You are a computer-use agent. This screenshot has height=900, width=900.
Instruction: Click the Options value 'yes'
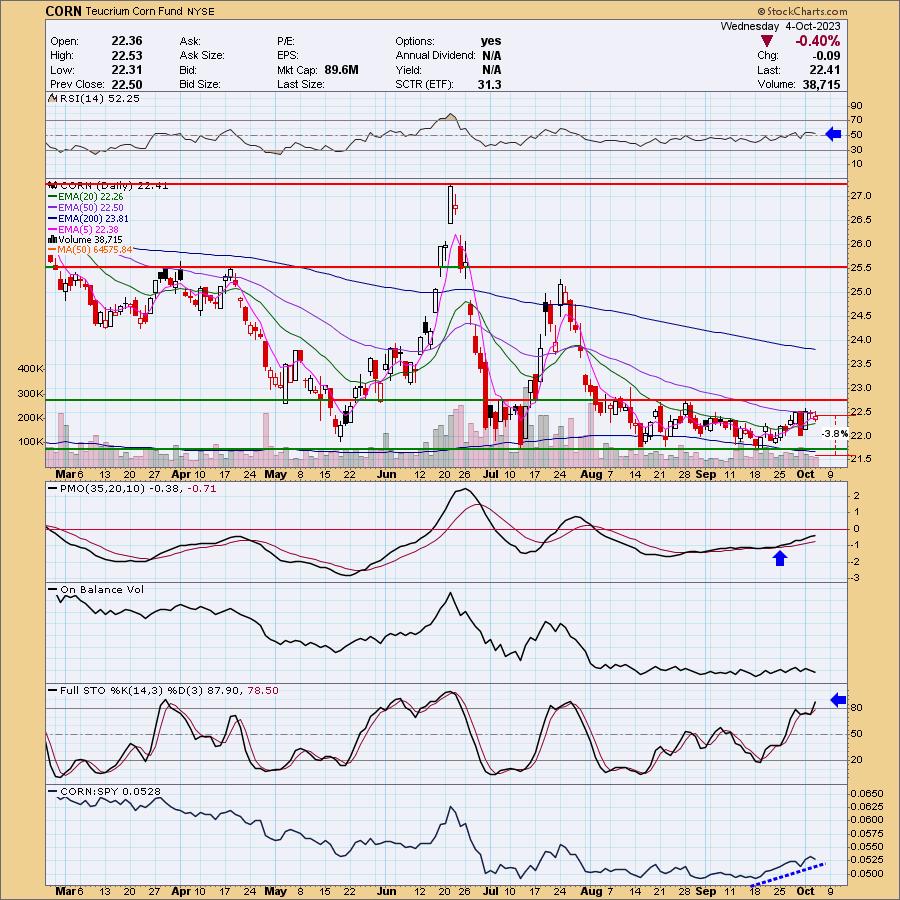pos(491,41)
